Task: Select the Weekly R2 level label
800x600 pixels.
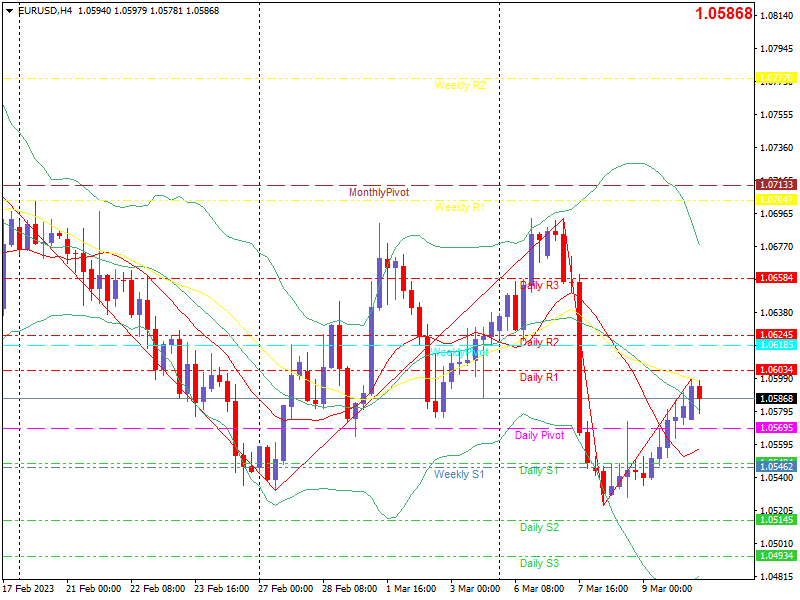Action: [460, 85]
